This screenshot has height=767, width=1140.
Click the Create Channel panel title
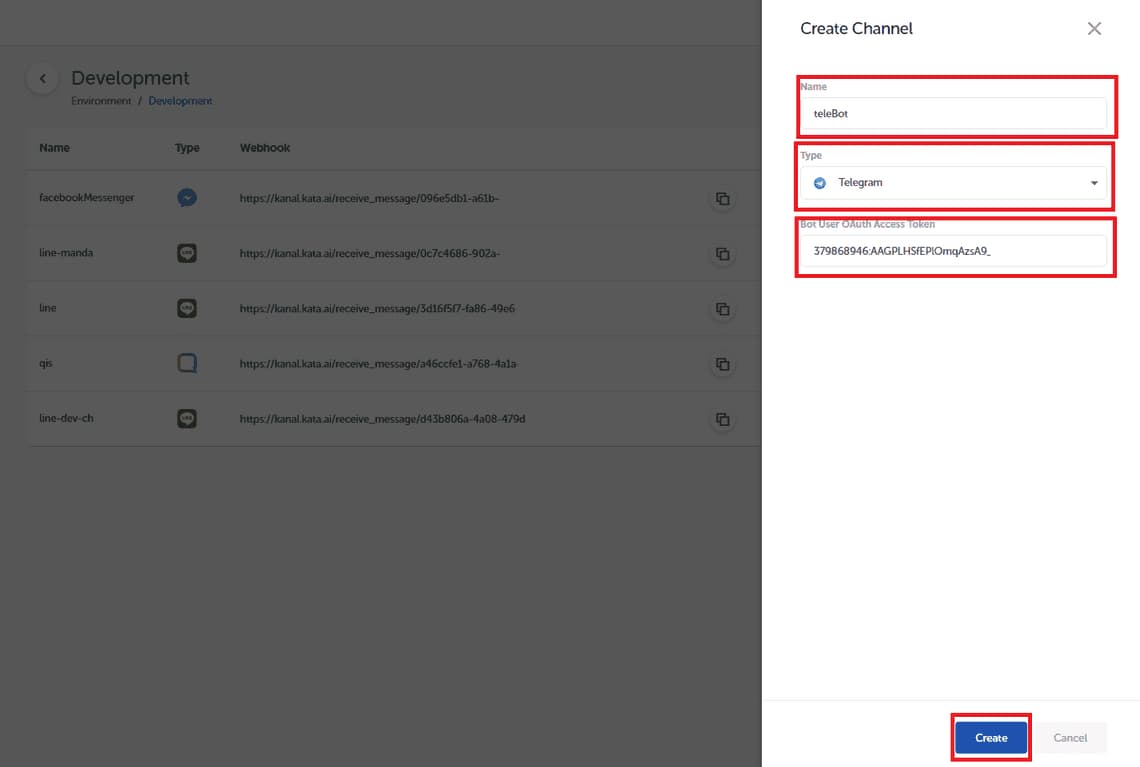pos(856,28)
